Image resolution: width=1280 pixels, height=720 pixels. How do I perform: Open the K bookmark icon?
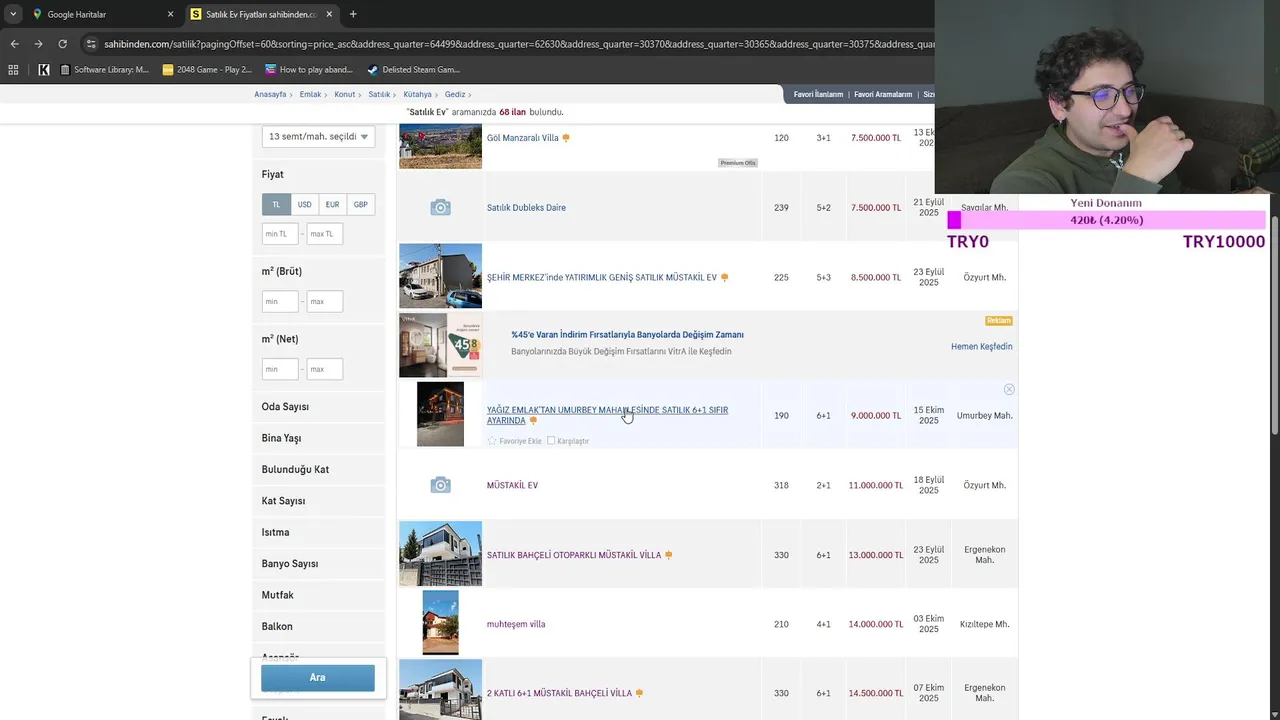pyautogui.click(x=44, y=70)
